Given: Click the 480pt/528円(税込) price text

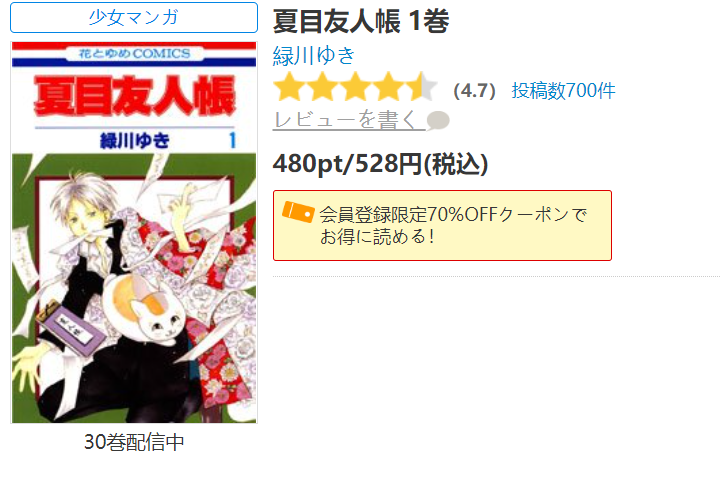Looking at the screenshot, I should click(x=380, y=164).
